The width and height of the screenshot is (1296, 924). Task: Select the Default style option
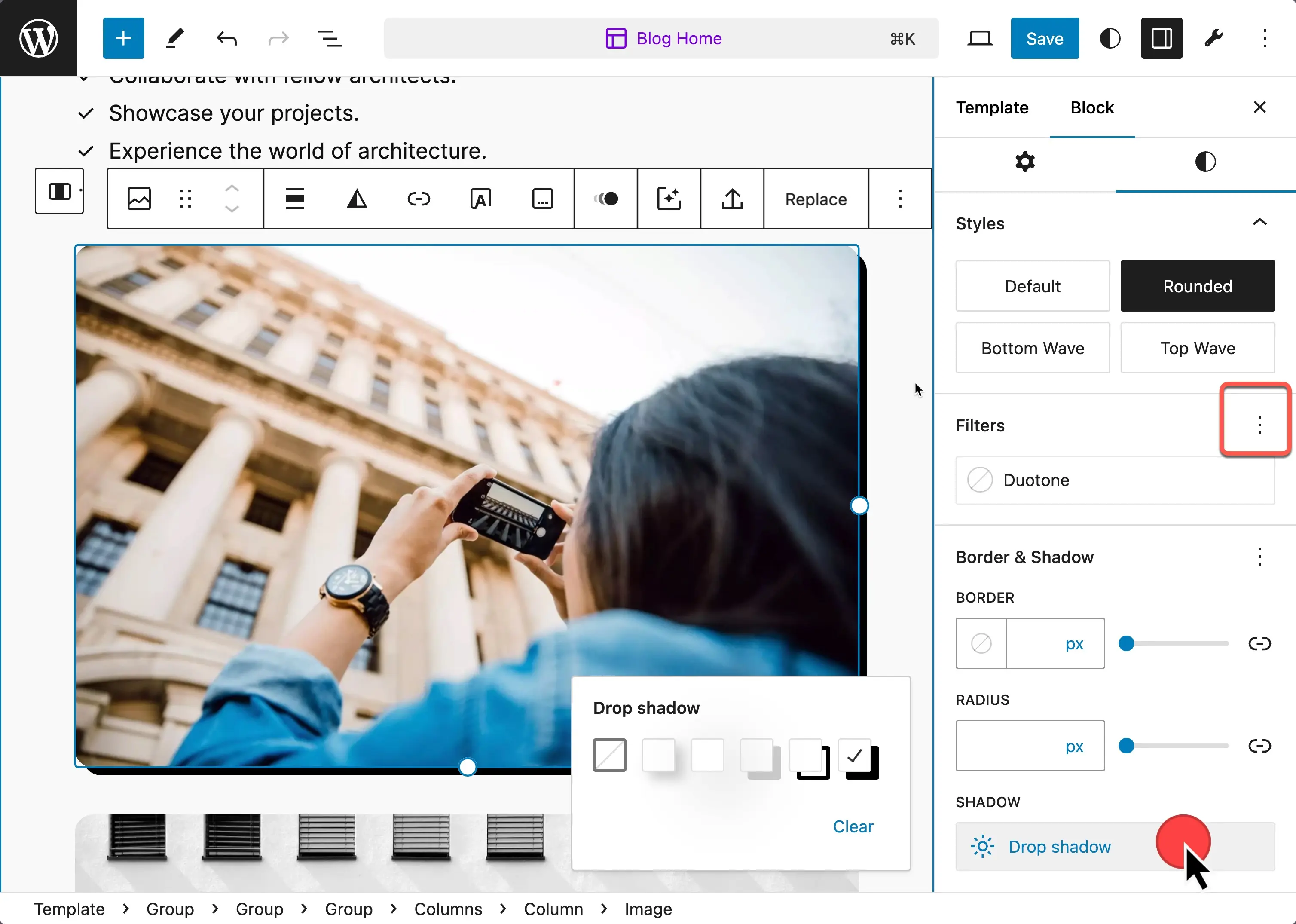[1032, 286]
